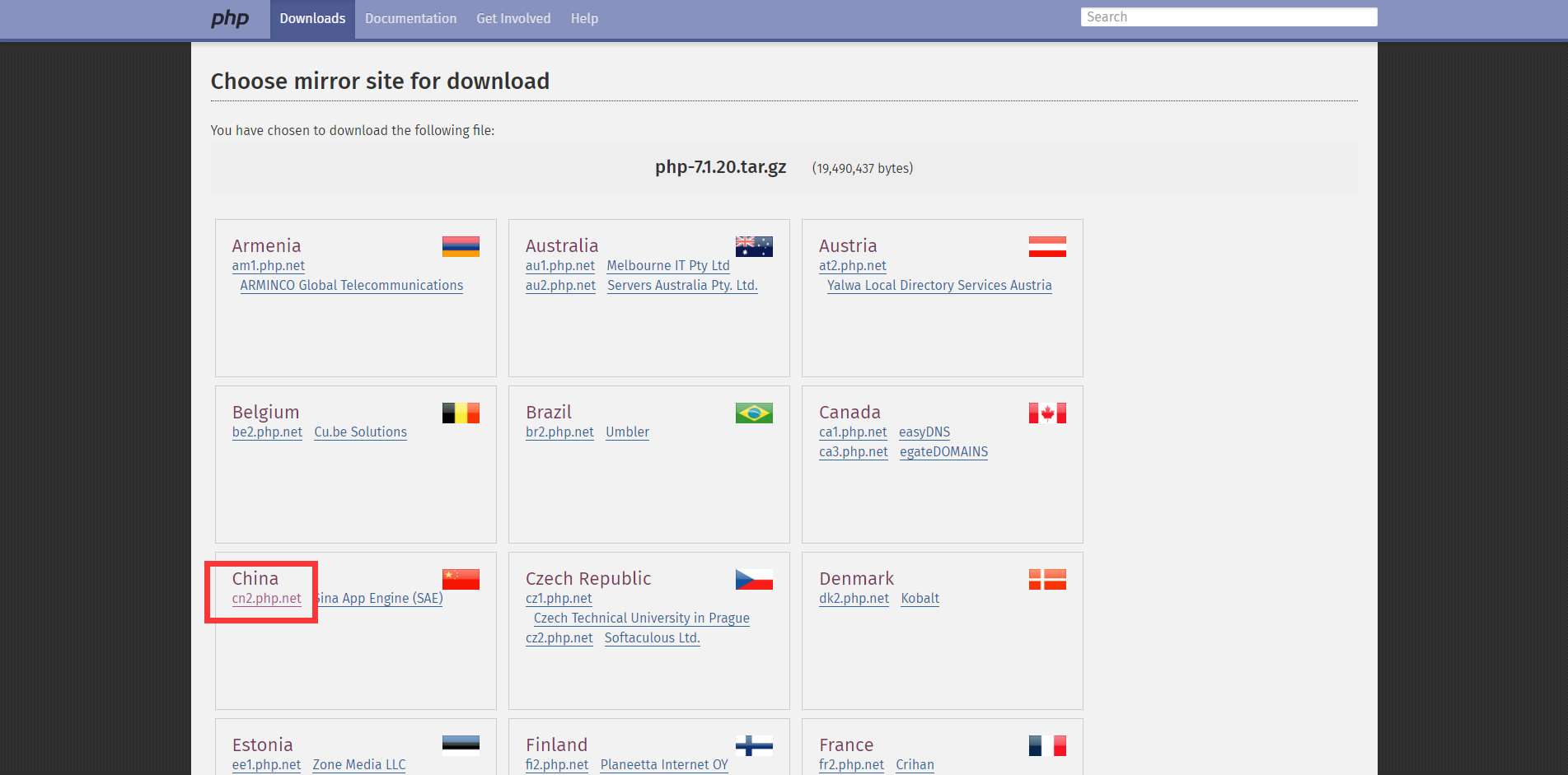Click the Belgium flag icon
Screen dimensions: 1568x775
(x=461, y=413)
